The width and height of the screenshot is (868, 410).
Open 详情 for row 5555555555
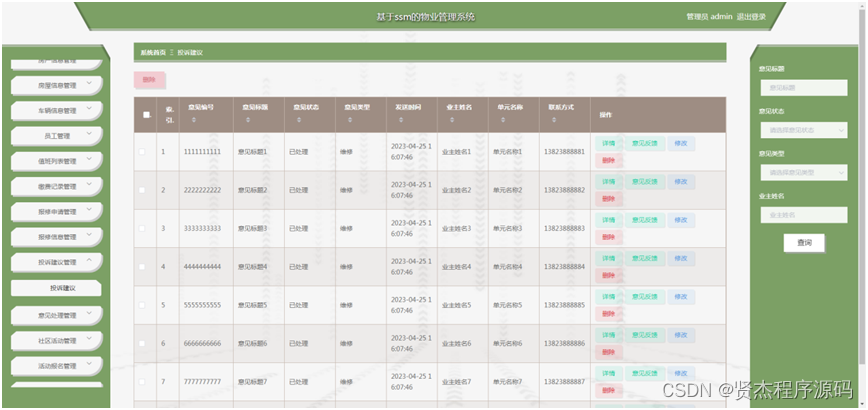tap(609, 297)
